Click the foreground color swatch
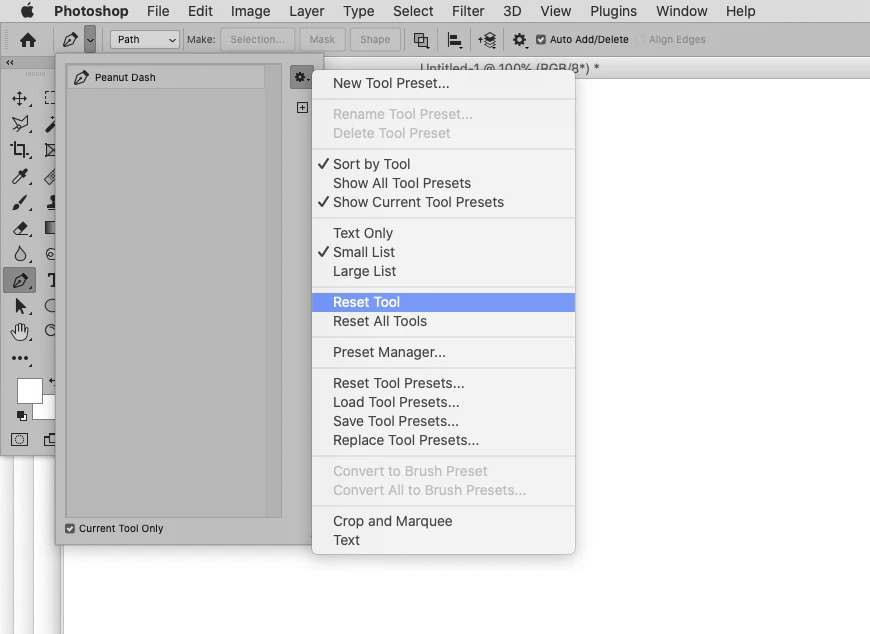 point(29,390)
